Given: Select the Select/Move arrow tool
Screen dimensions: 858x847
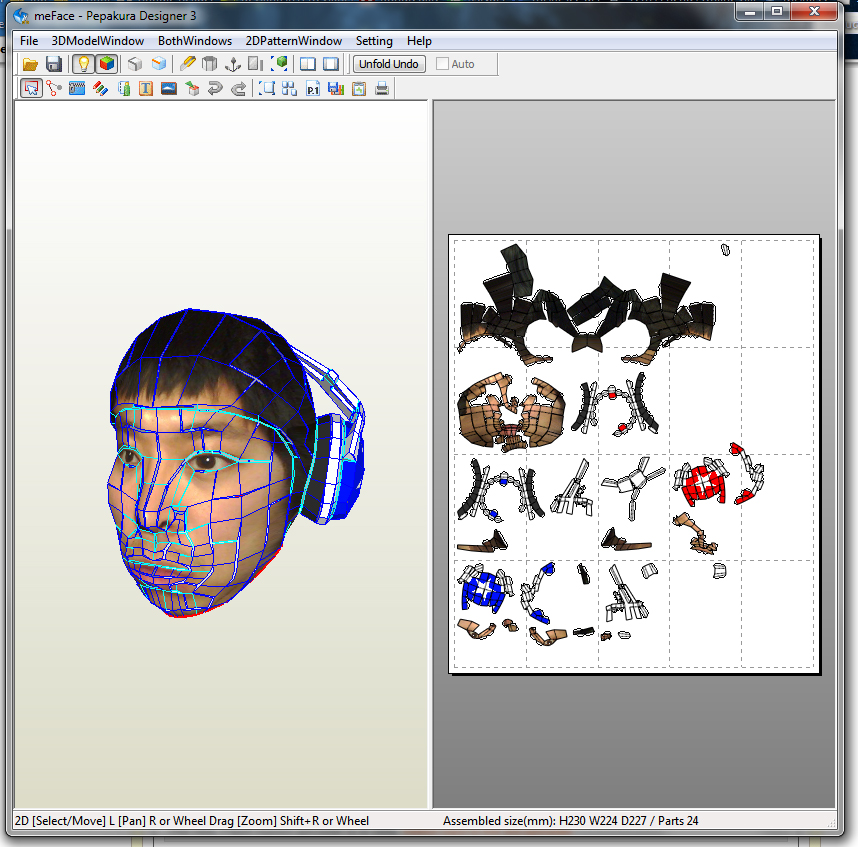Looking at the screenshot, I should (31, 88).
